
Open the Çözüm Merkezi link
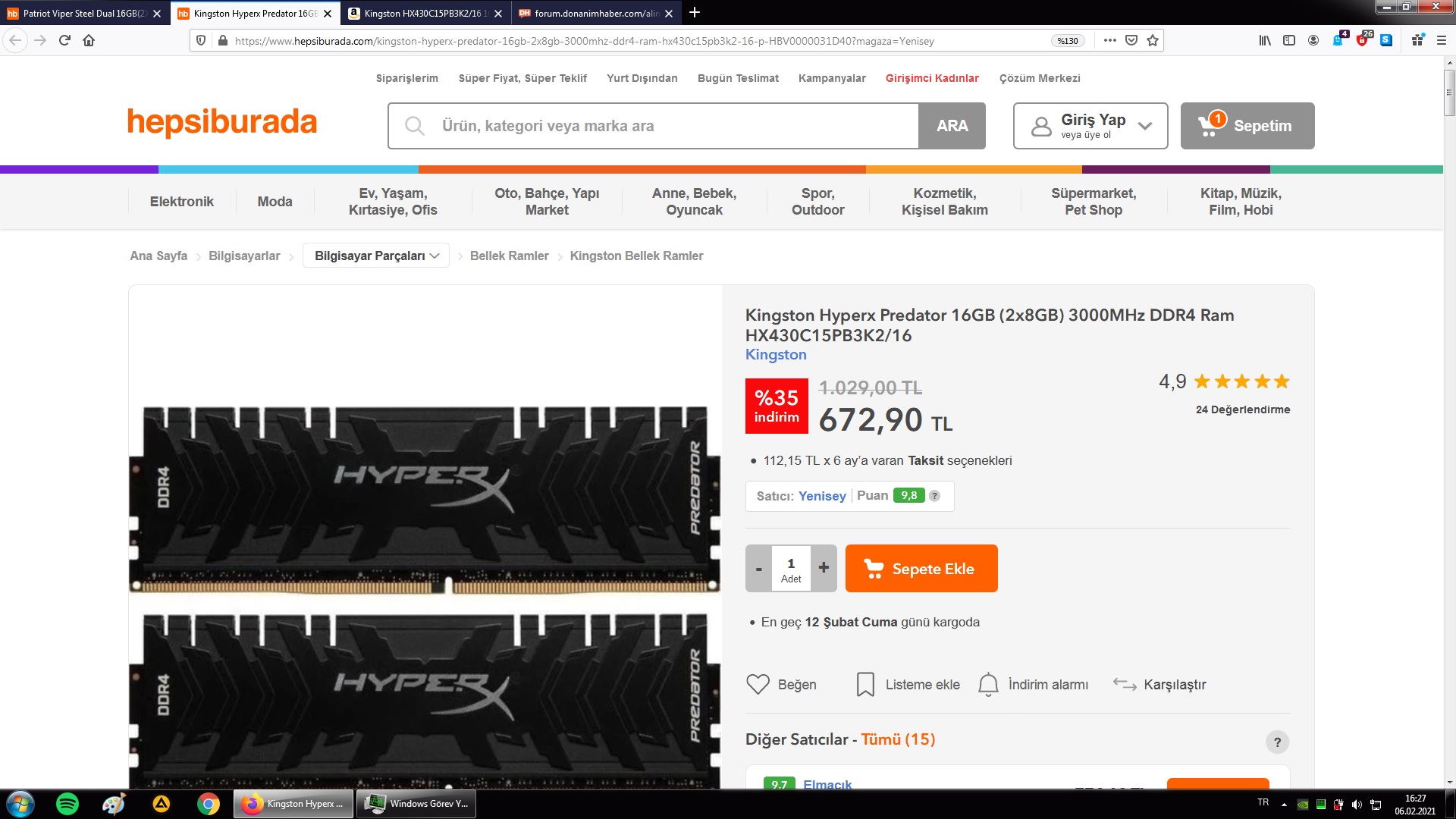coord(1040,78)
